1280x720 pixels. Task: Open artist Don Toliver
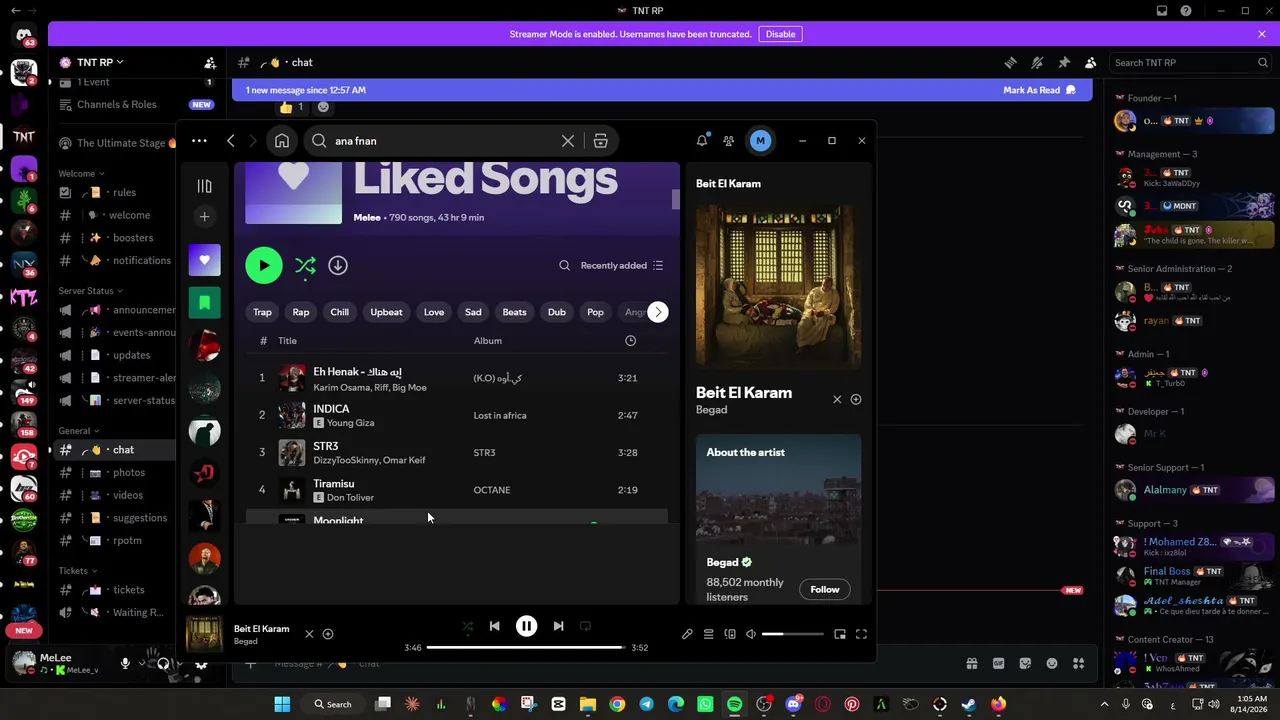(350, 498)
